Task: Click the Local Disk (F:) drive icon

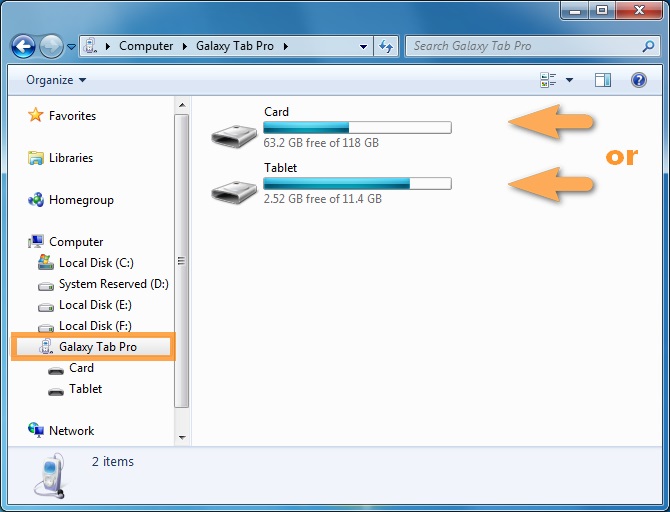Action: [x=46, y=327]
